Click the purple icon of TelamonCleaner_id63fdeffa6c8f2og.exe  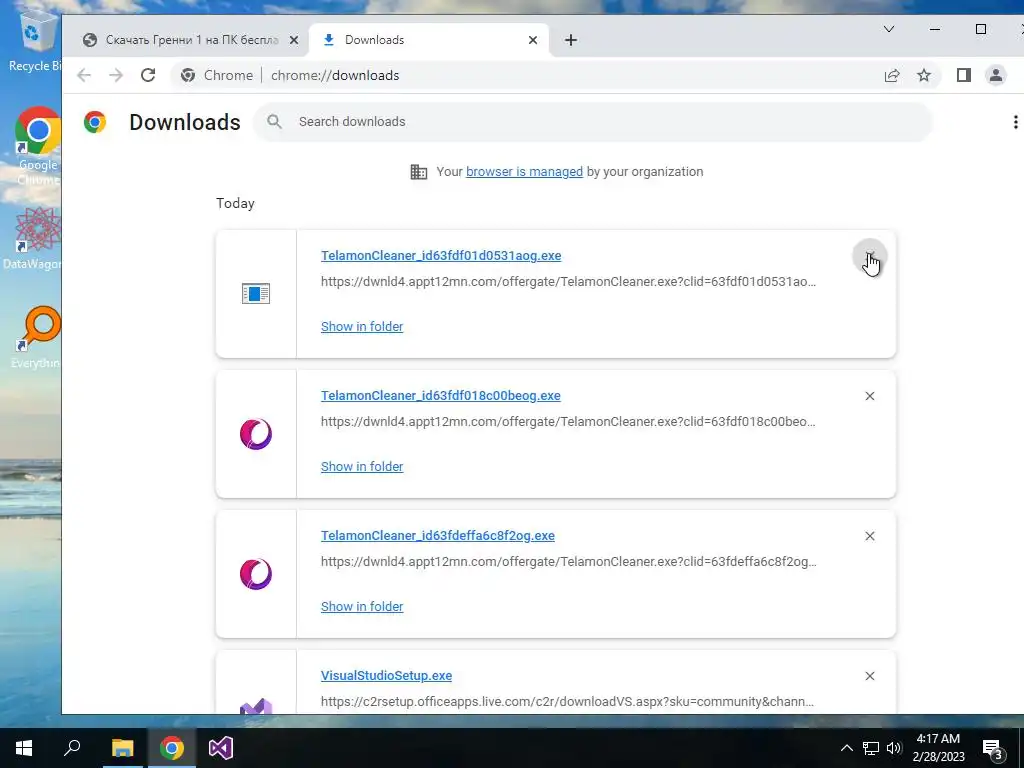pyautogui.click(x=255, y=574)
